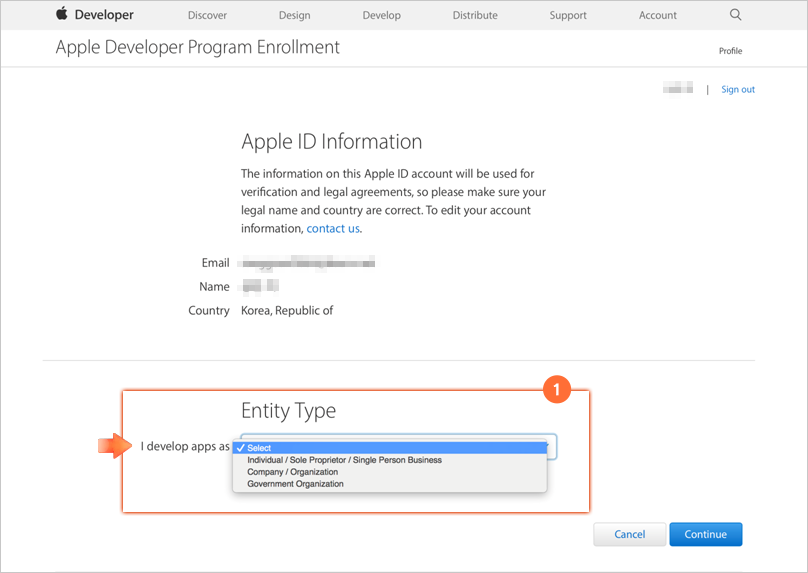Click the Continue button
The image size is (808, 573).
pyautogui.click(x=705, y=534)
